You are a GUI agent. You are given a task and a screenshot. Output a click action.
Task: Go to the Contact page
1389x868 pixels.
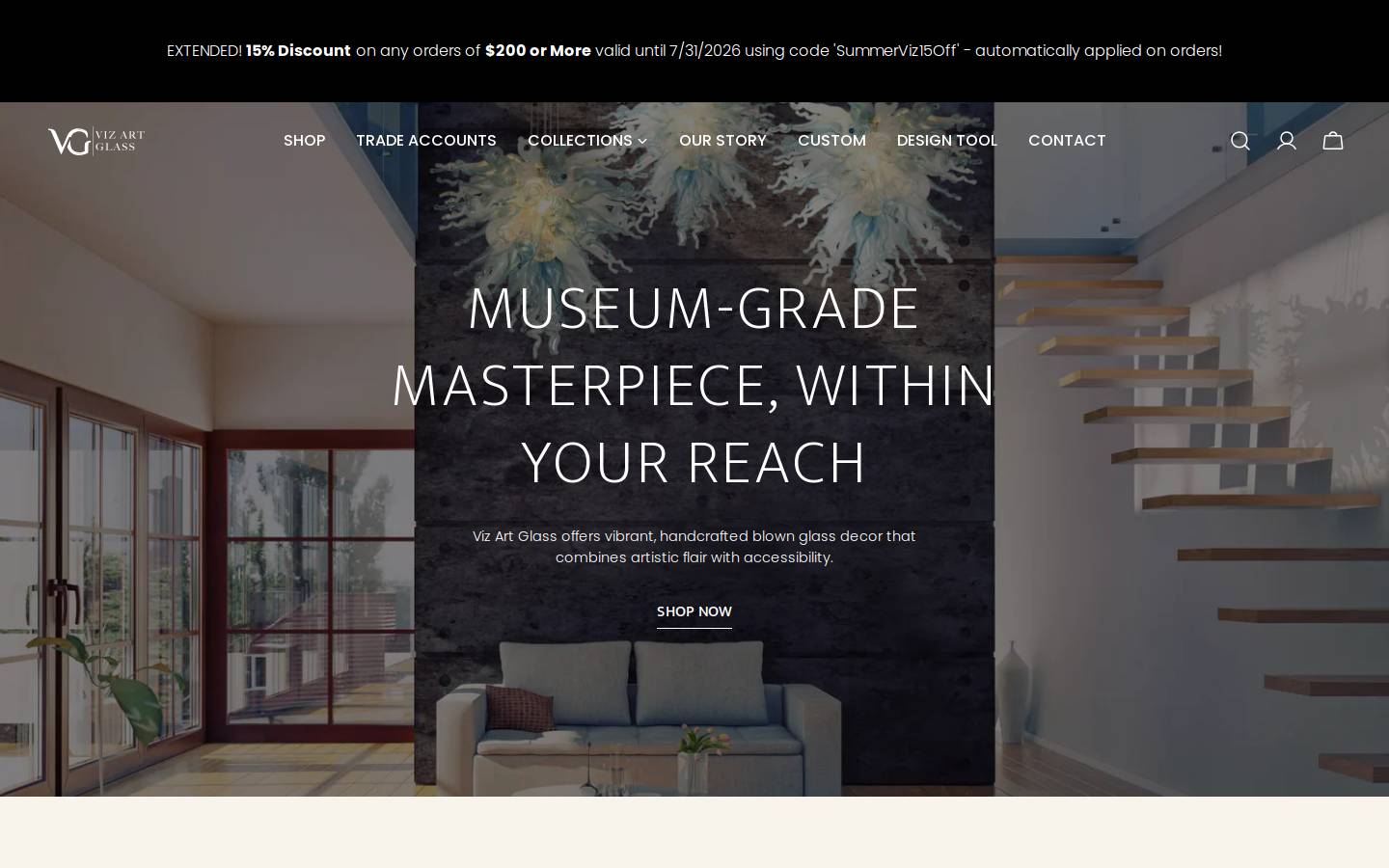(x=1067, y=141)
